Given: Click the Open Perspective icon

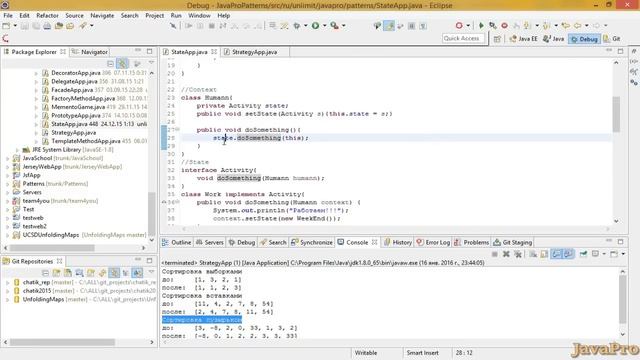Looking at the screenshot, I should 497,39.
